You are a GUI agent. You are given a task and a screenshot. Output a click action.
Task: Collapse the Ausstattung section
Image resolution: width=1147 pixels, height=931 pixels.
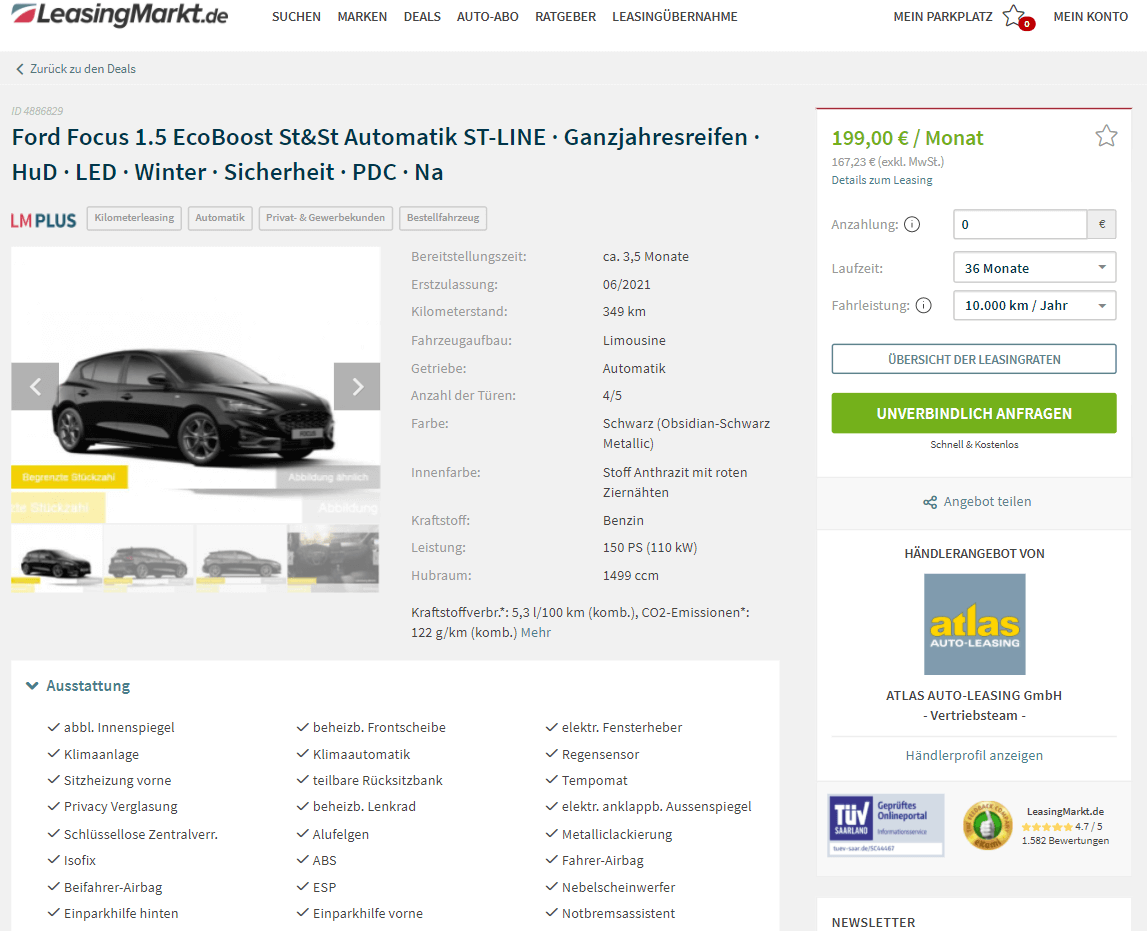(x=78, y=686)
